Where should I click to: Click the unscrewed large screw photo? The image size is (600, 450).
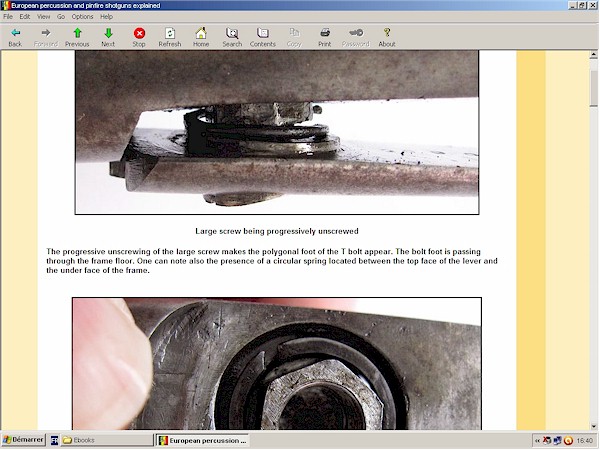[x=277, y=132]
